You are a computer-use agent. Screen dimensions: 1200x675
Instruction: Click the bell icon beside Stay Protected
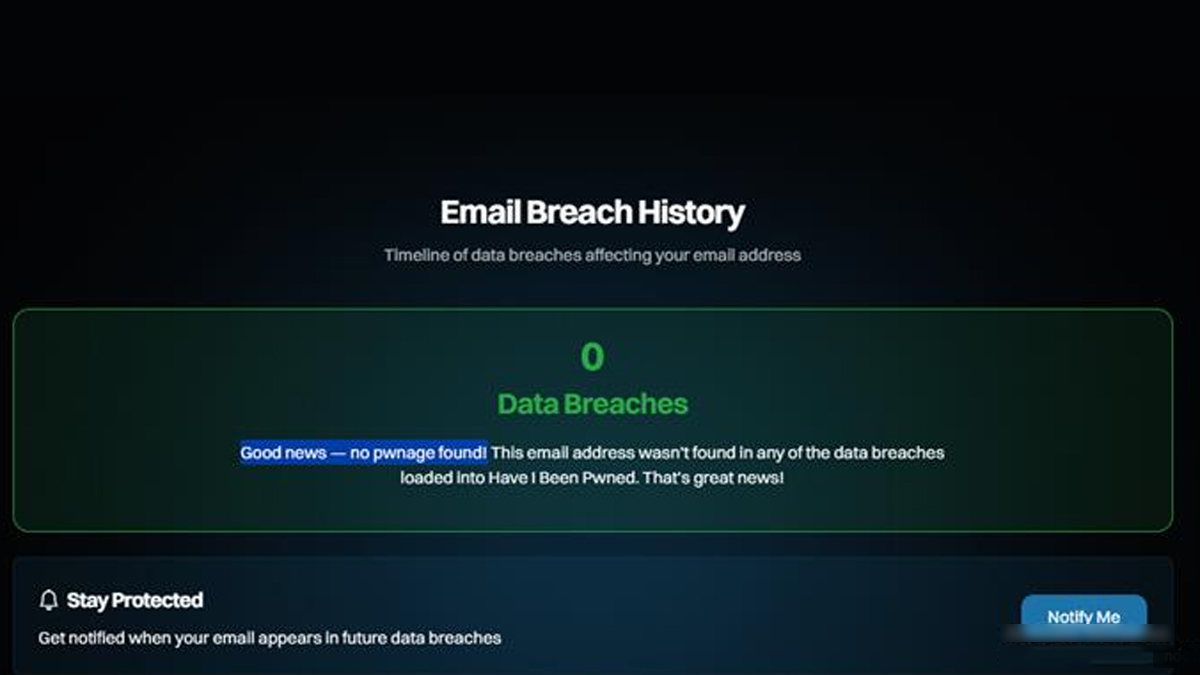[x=48, y=600]
